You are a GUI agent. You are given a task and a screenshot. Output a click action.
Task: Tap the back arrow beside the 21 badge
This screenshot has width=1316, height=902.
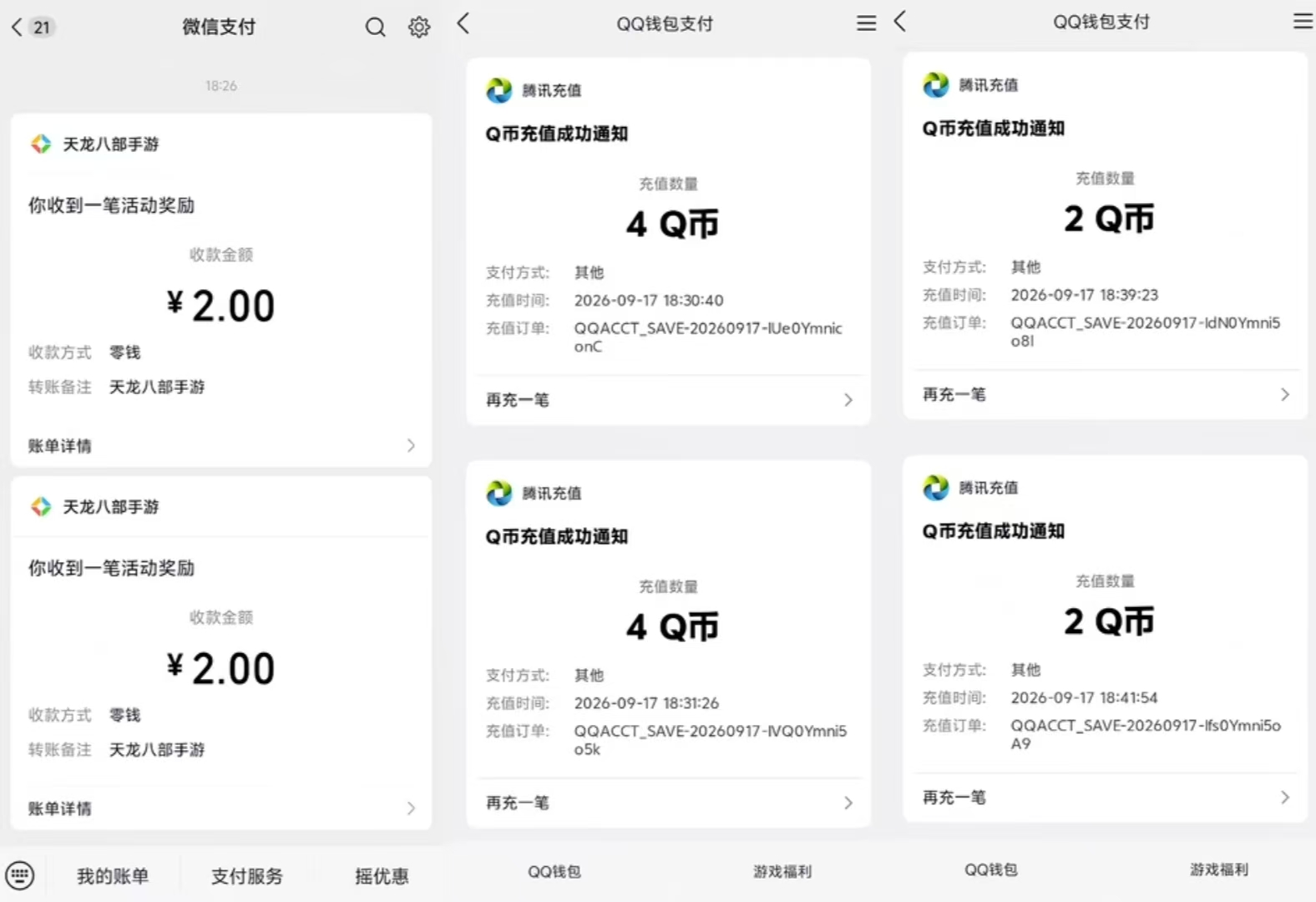click(17, 28)
